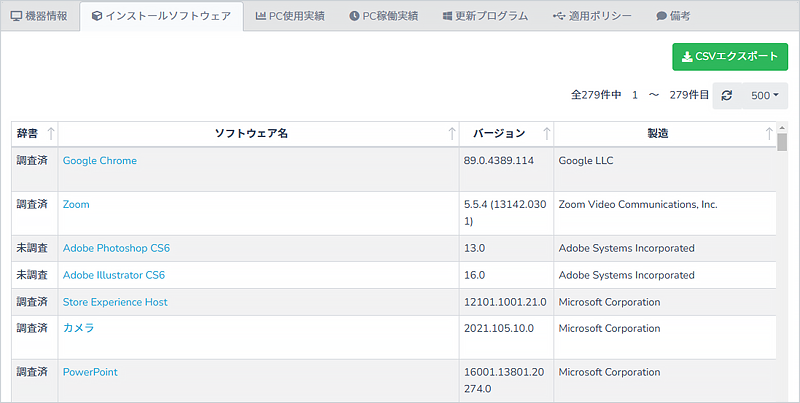Click 調査済 status in Google Chrome row
Screen dimensions: 800x403
click(x=32, y=161)
